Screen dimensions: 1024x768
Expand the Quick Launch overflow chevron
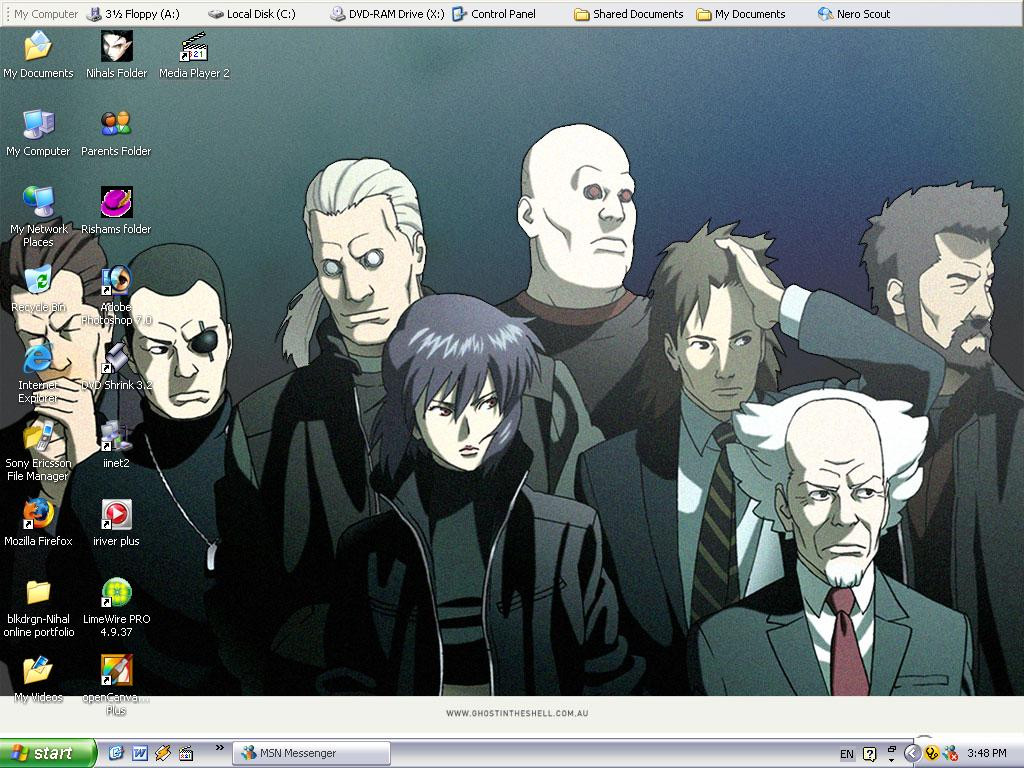[219, 748]
